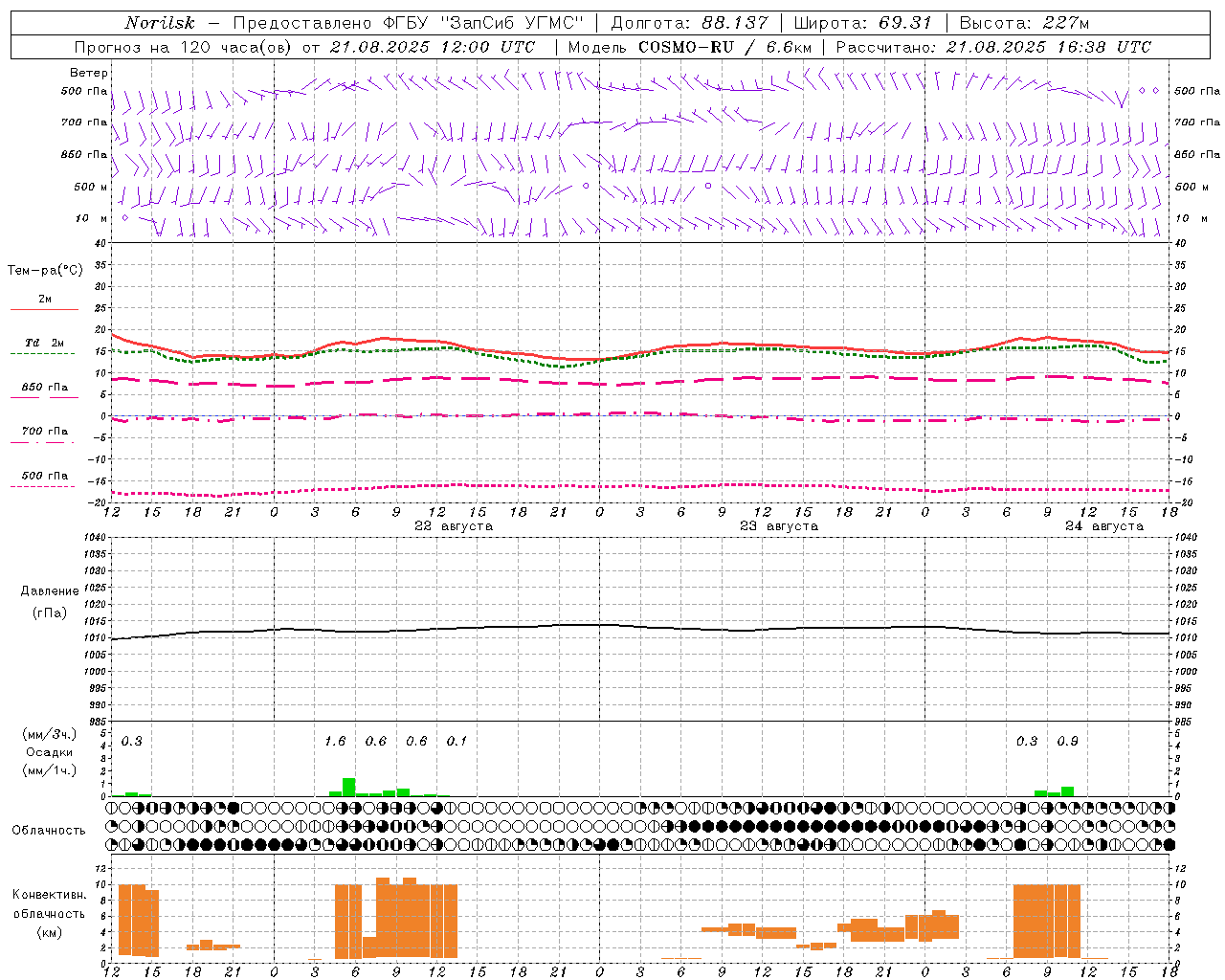The width and height of the screenshot is (1225, 980).
Task: Click the "Ветер" wind panel label
Action: (x=89, y=73)
